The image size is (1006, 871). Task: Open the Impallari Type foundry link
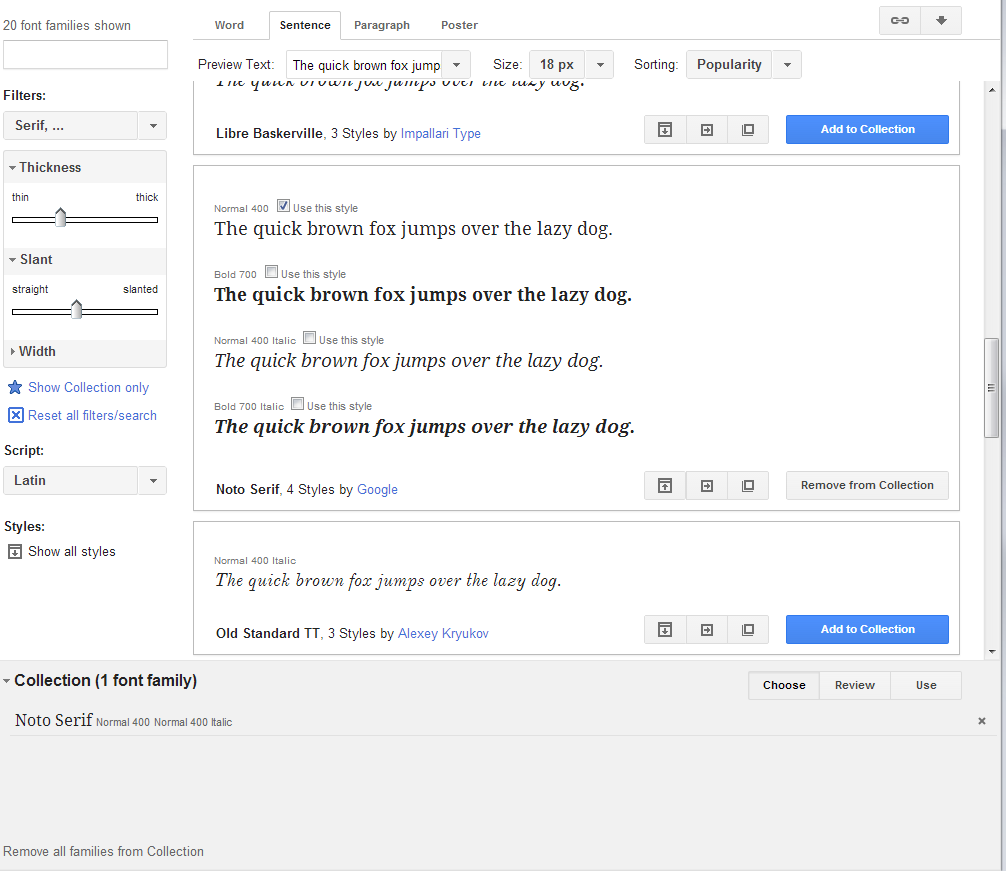pyautogui.click(x=441, y=132)
